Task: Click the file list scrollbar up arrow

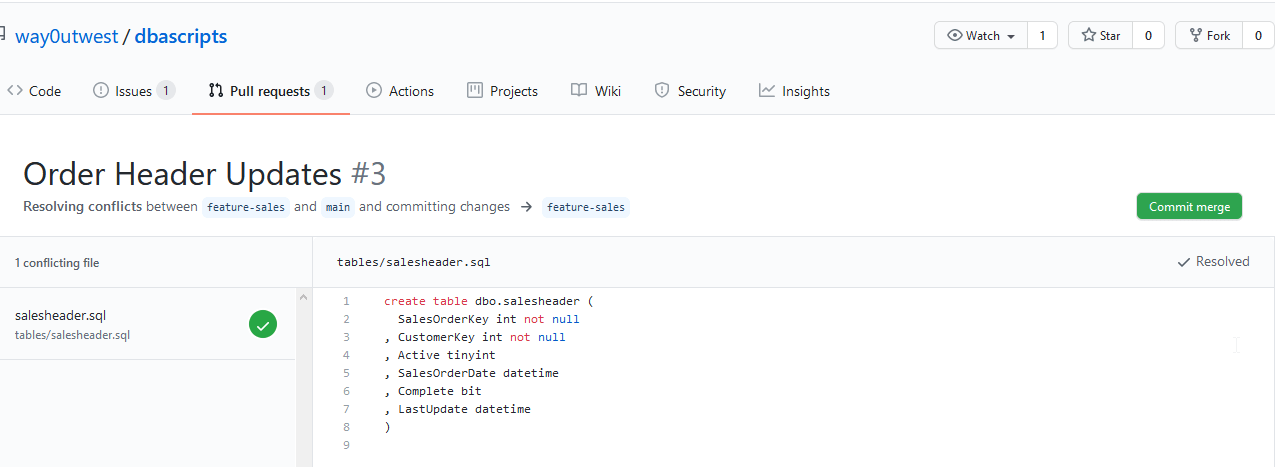Action: coord(304,298)
